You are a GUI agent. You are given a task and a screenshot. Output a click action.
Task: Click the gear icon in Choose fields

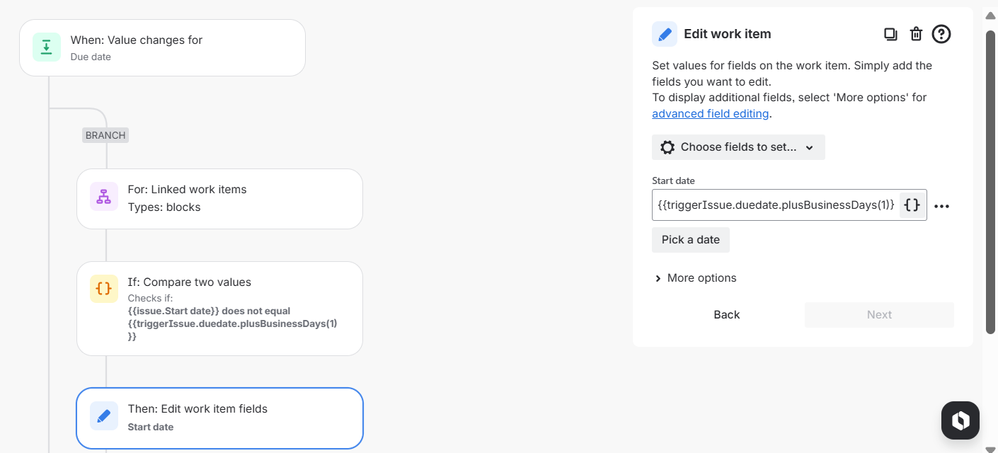[x=668, y=147]
